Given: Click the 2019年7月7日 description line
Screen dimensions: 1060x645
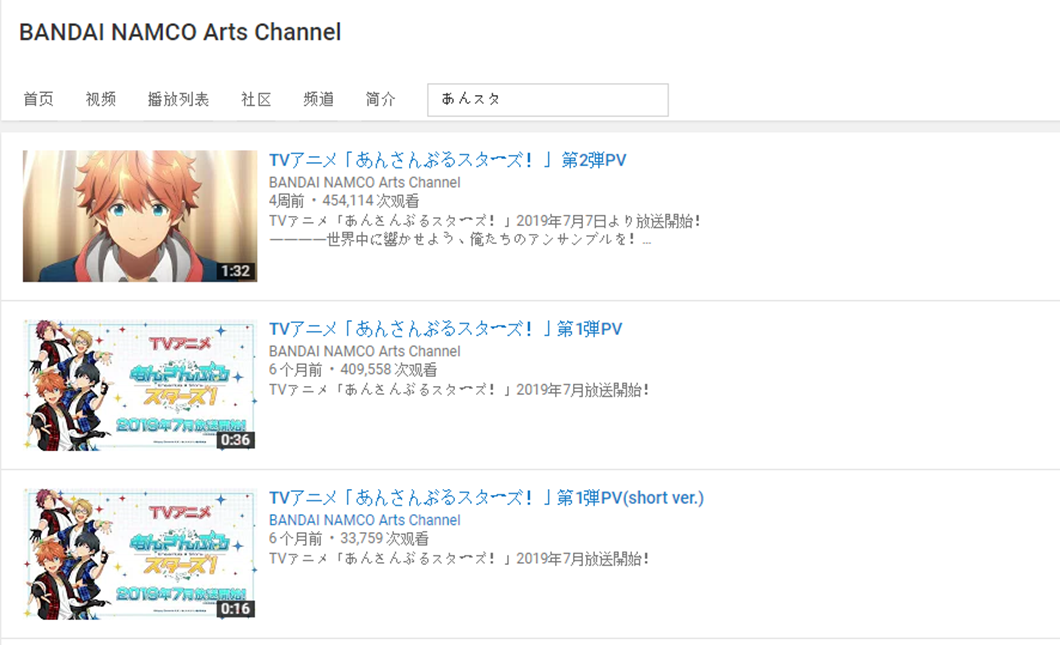Looking at the screenshot, I should click(x=485, y=221).
